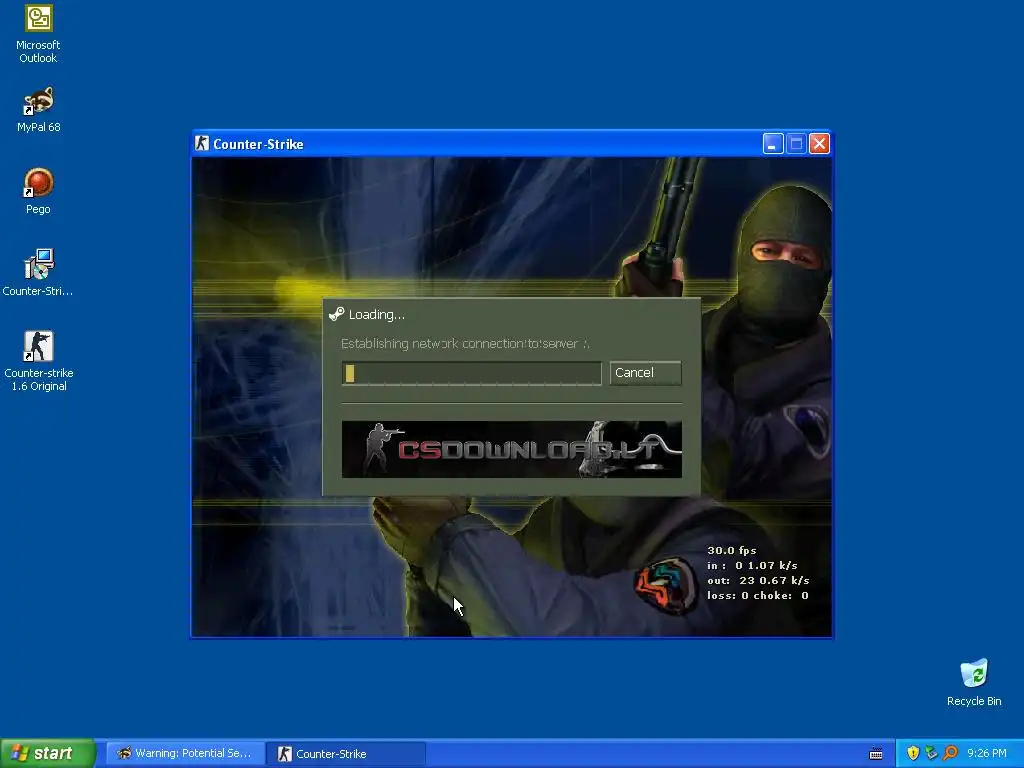Maximize the Counter-Strike window
Screen dimensions: 1024x768
pos(796,144)
